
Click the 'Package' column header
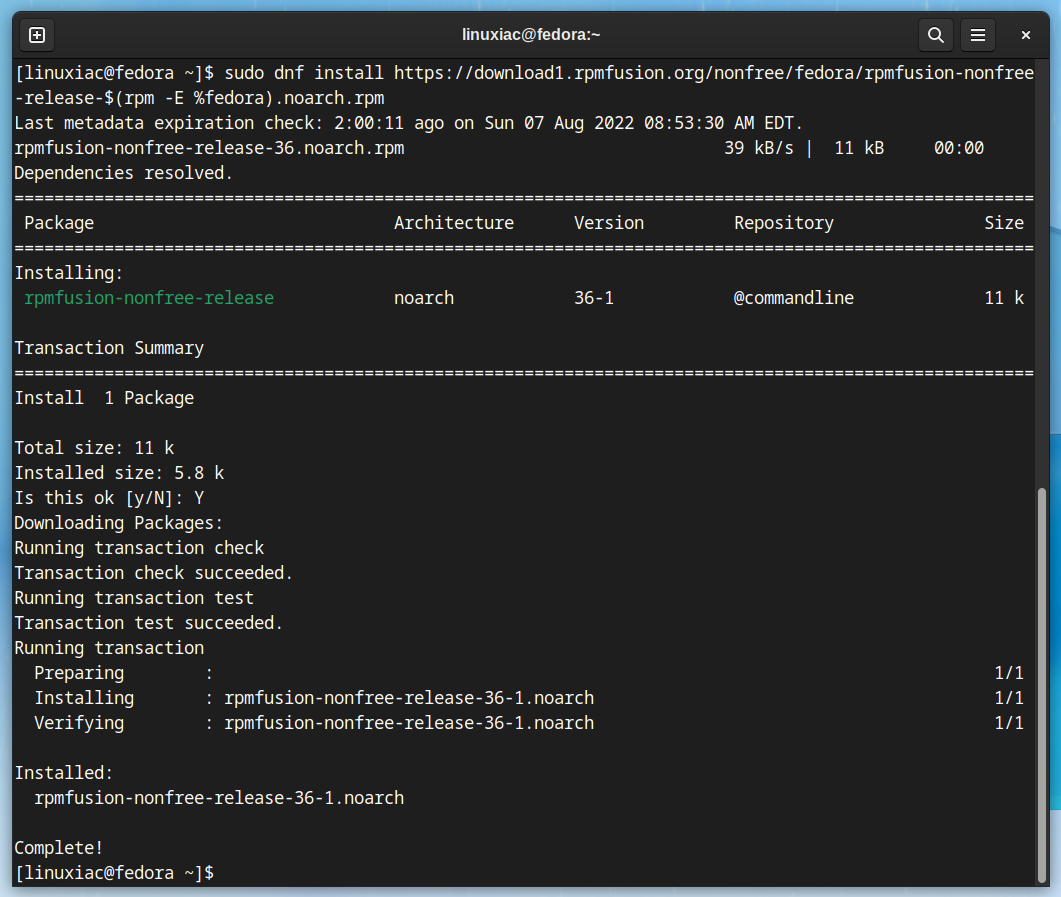point(59,223)
